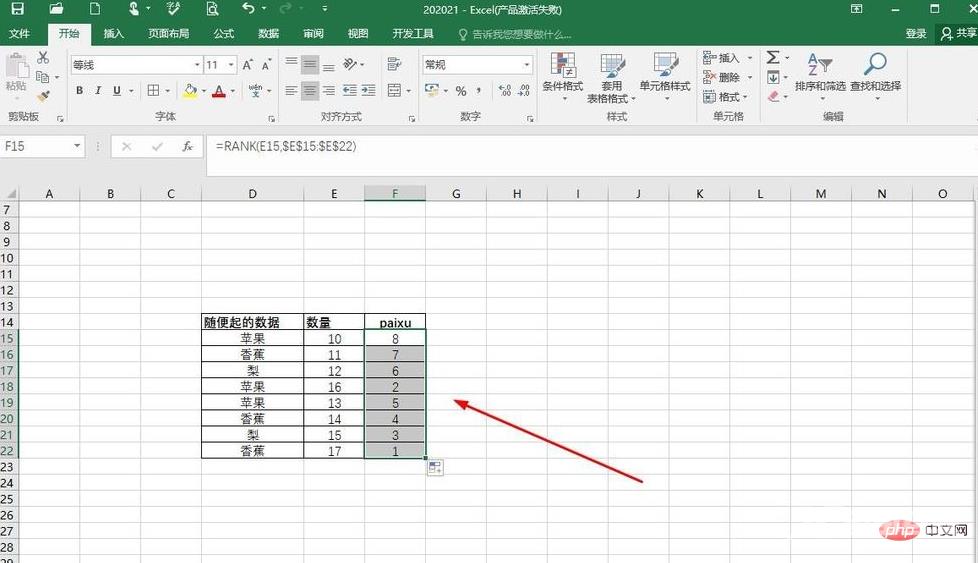Click the AutoSum sigma icon
Viewport: 978px width, 563px height.
pyautogui.click(x=773, y=58)
